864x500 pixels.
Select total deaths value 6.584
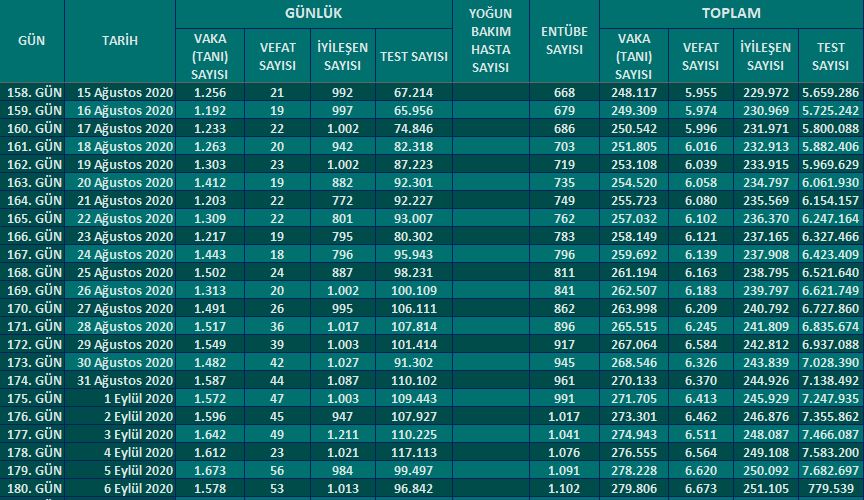pyautogui.click(x=701, y=345)
